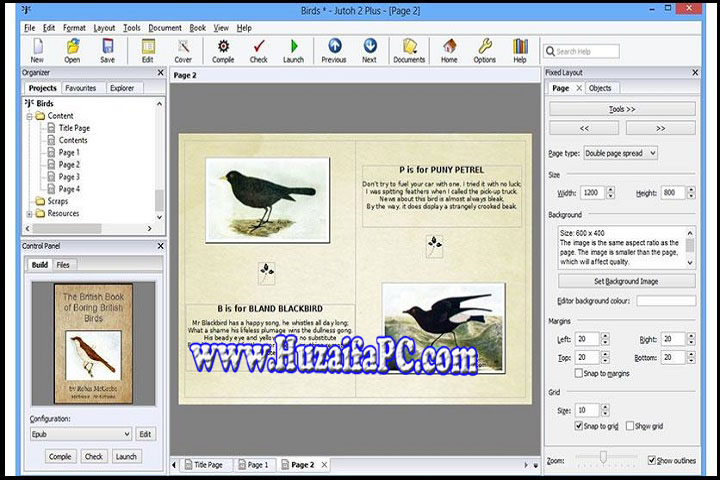Increase the Left margin stepper
This screenshot has width=720, height=480.
coord(605,336)
